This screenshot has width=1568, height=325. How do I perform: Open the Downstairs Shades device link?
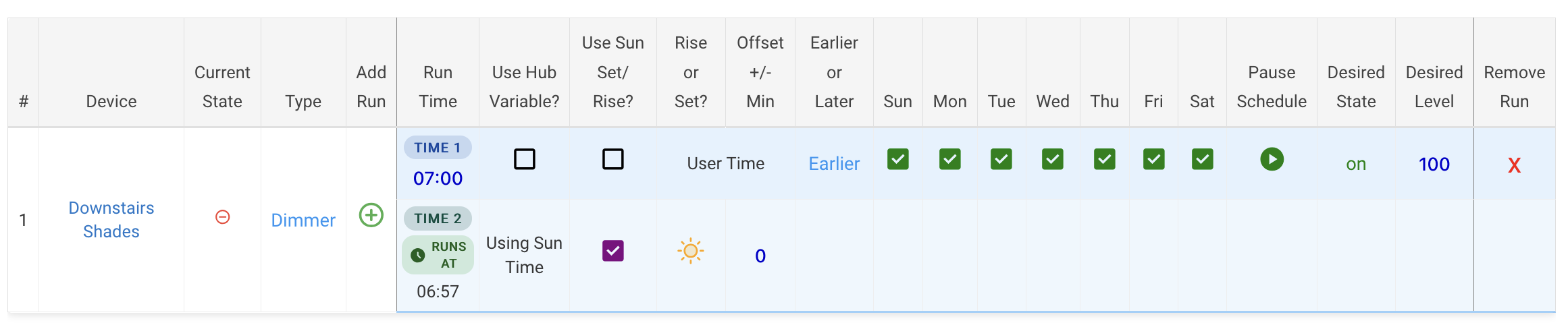point(111,220)
